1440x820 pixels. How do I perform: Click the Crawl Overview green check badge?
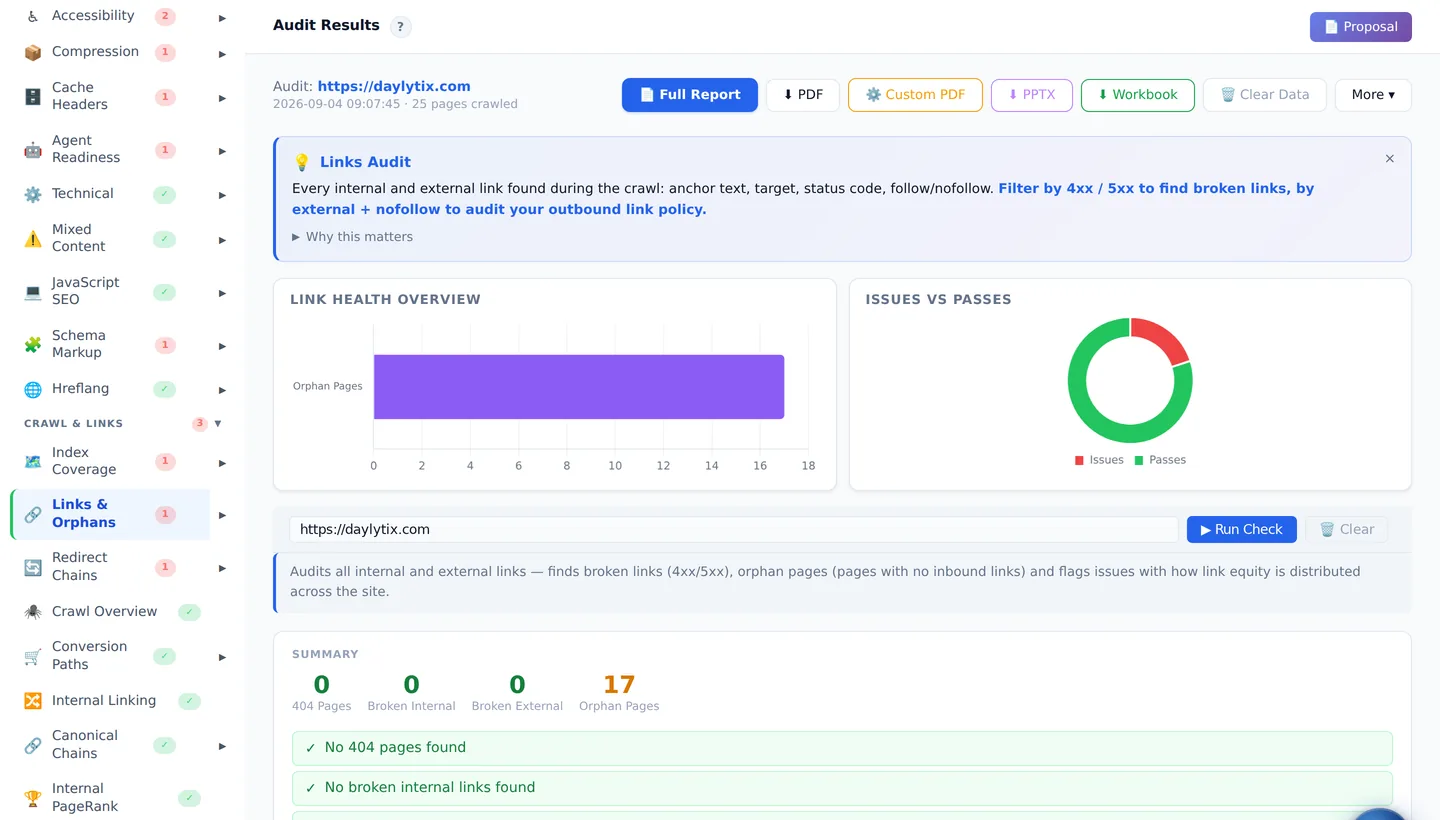(189, 612)
